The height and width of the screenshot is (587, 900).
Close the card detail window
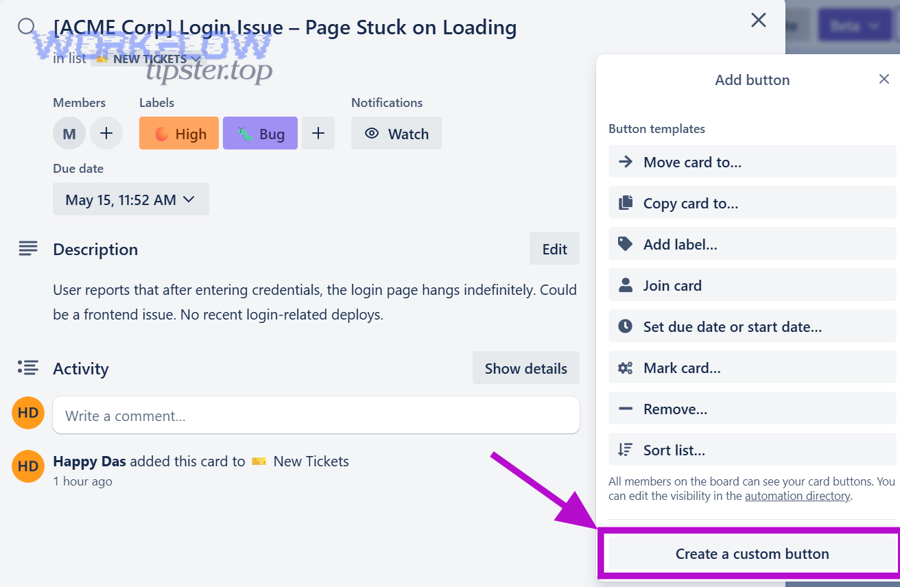[758, 20]
